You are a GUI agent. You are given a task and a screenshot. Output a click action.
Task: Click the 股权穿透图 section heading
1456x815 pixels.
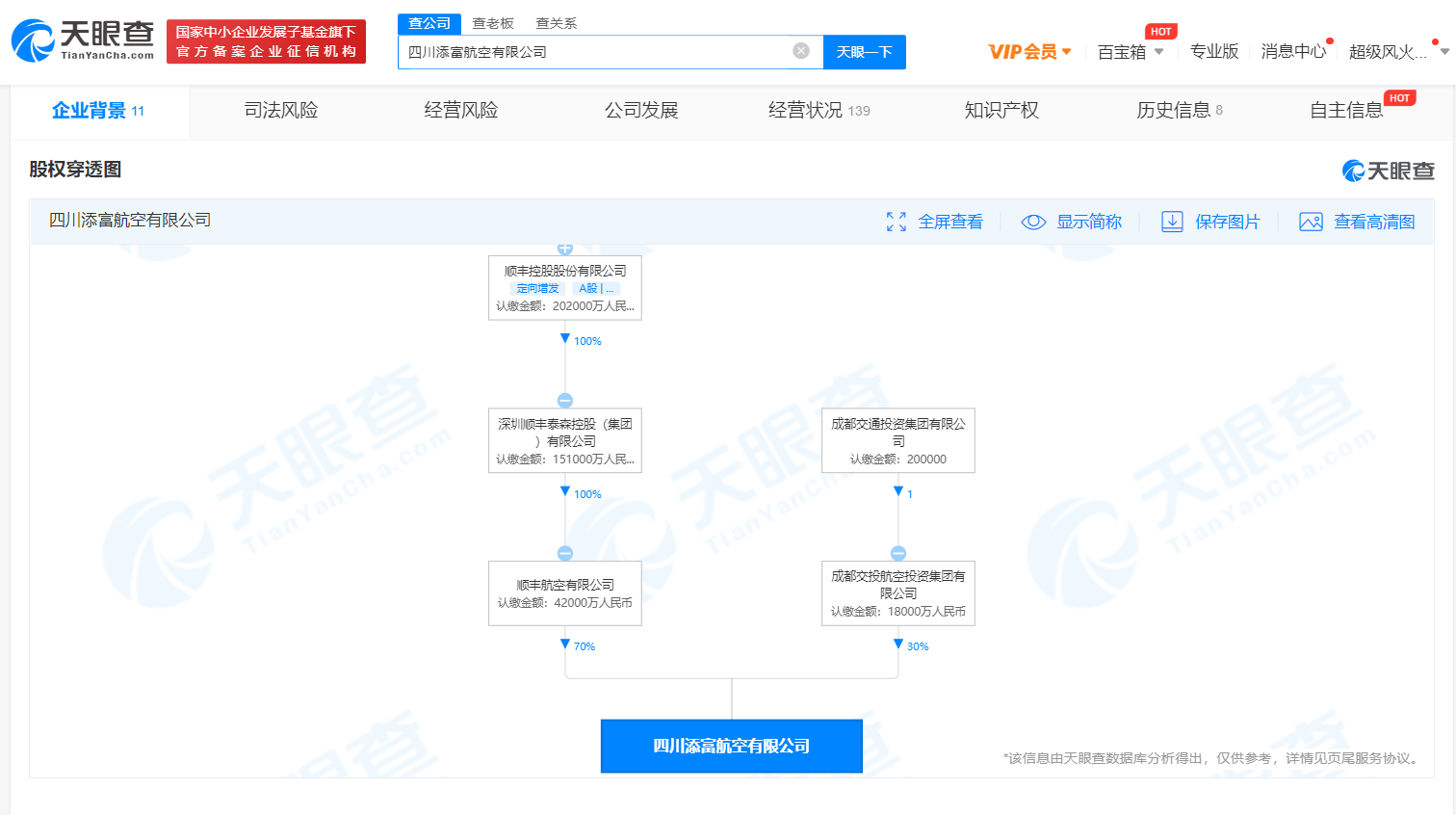(75, 170)
